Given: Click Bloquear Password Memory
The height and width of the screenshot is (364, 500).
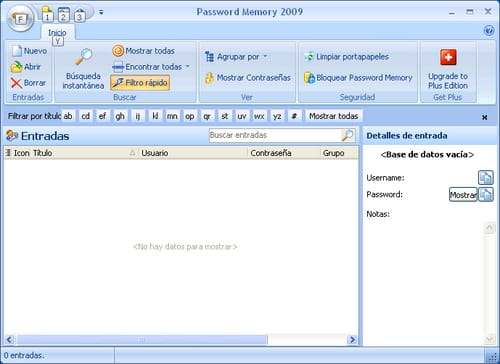Looking at the screenshot, I should click(358, 78).
